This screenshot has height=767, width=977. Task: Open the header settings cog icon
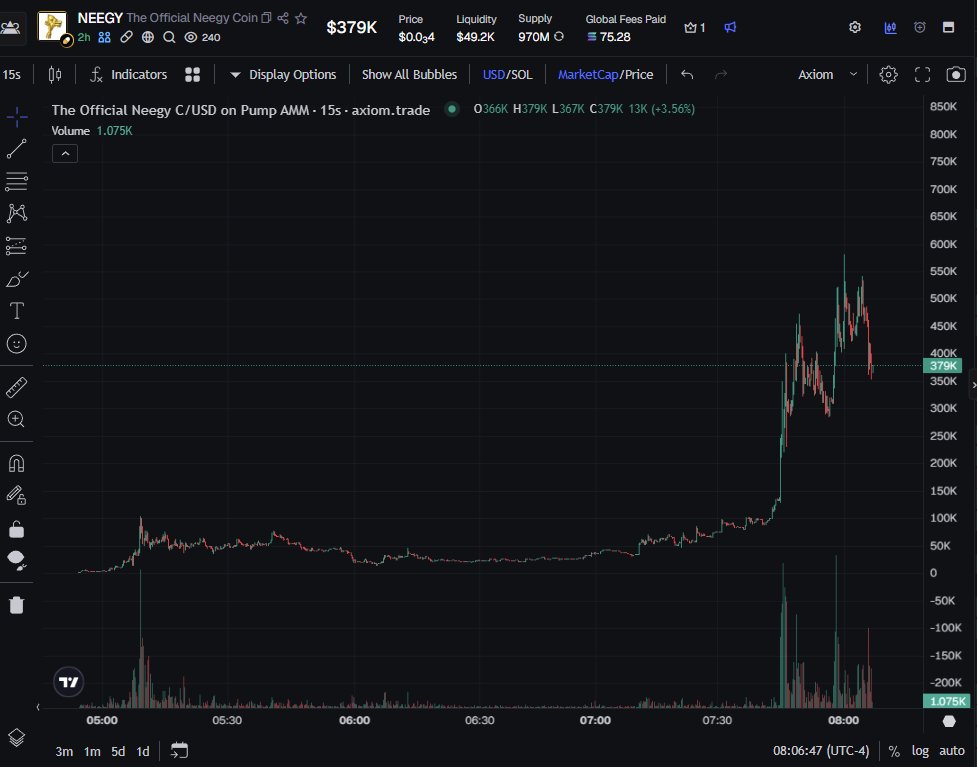click(855, 27)
